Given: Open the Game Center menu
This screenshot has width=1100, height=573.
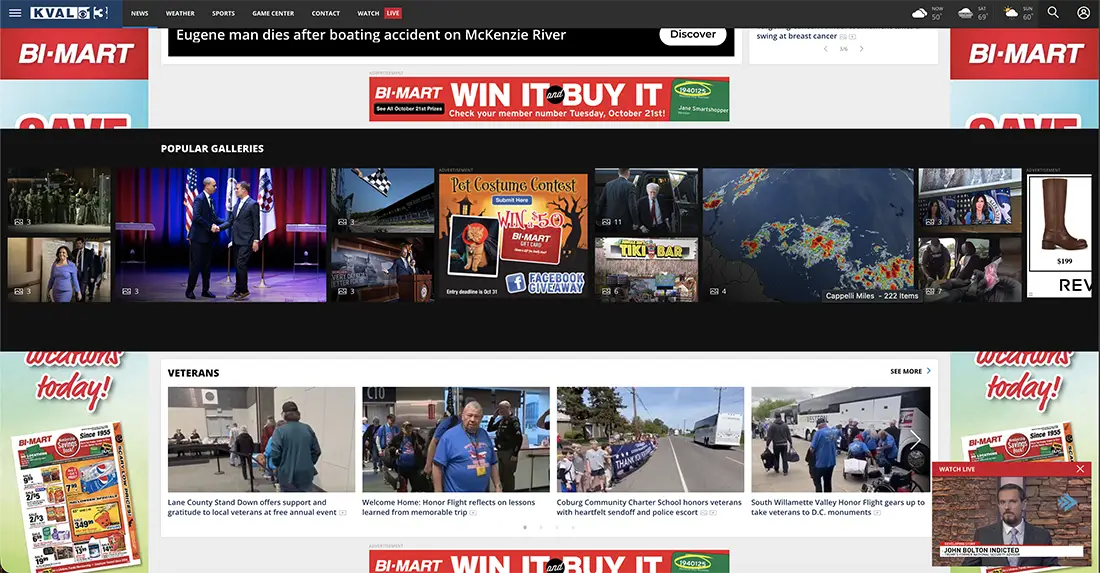Looking at the screenshot, I should point(273,13).
